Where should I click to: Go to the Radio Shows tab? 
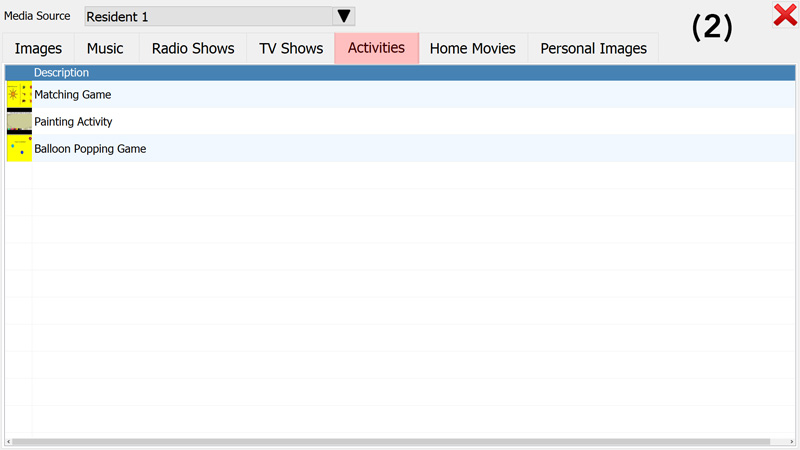click(x=193, y=48)
